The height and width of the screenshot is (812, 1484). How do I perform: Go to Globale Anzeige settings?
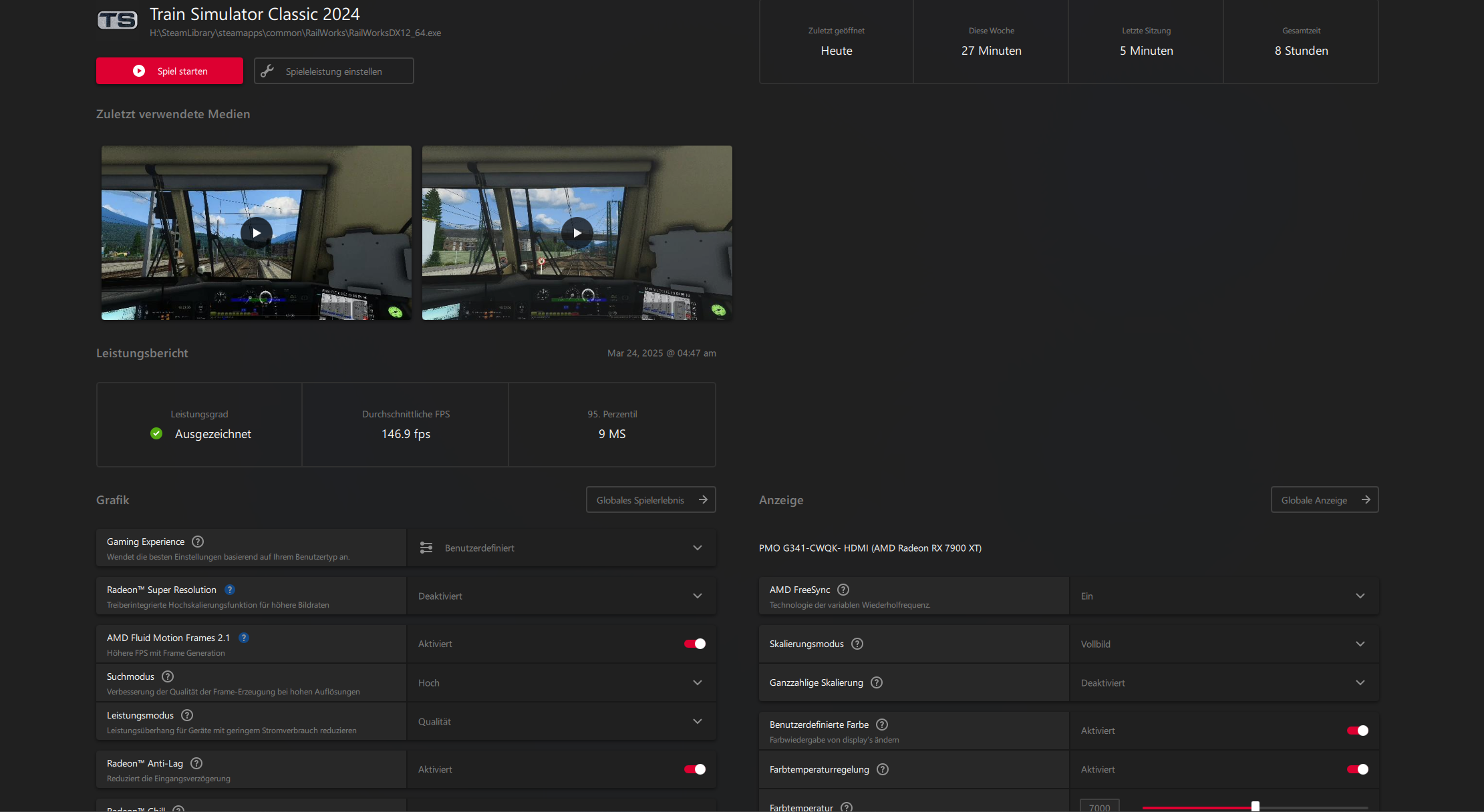coord(1324,500)
